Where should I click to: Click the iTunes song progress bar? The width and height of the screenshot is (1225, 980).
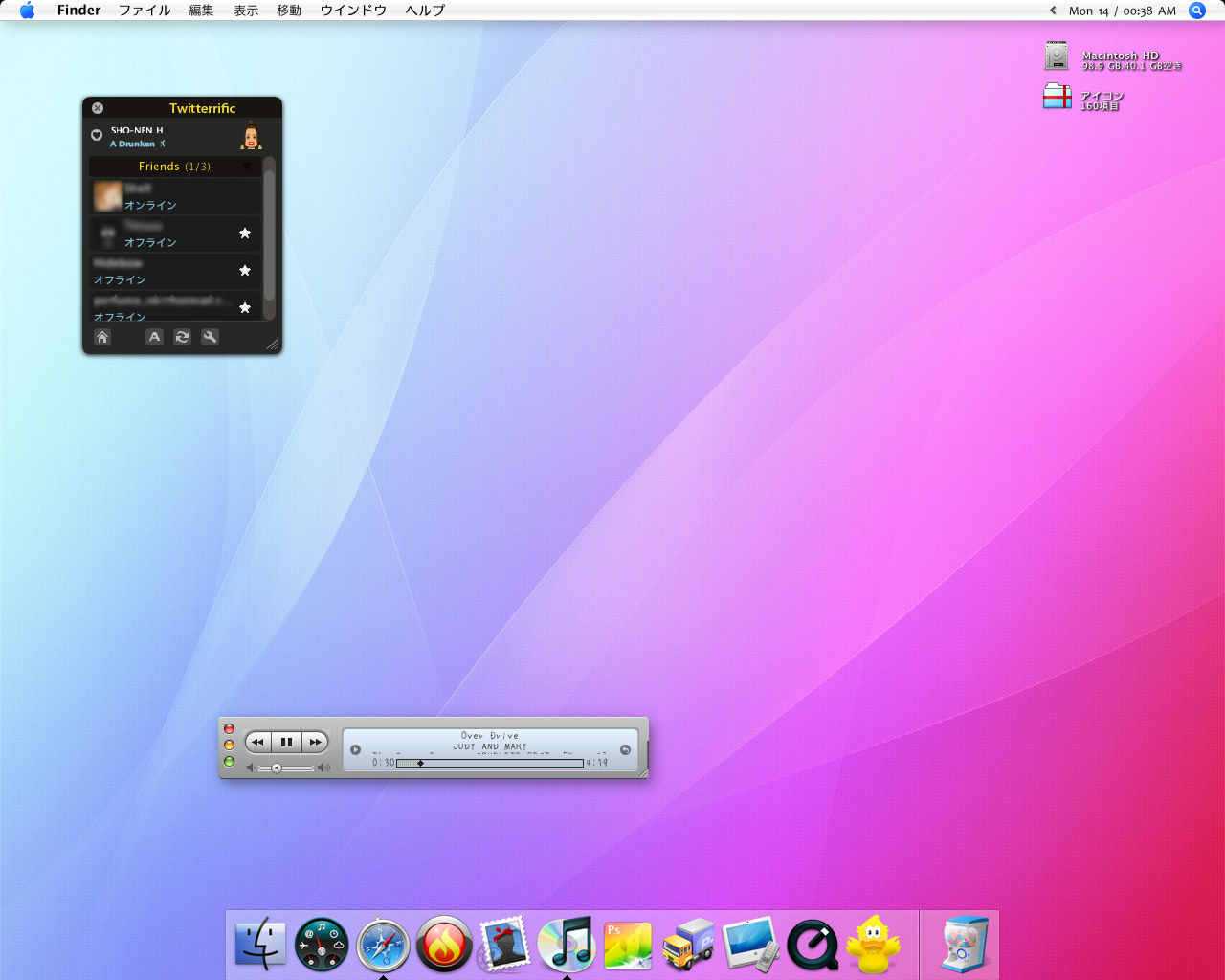[489, 763]
